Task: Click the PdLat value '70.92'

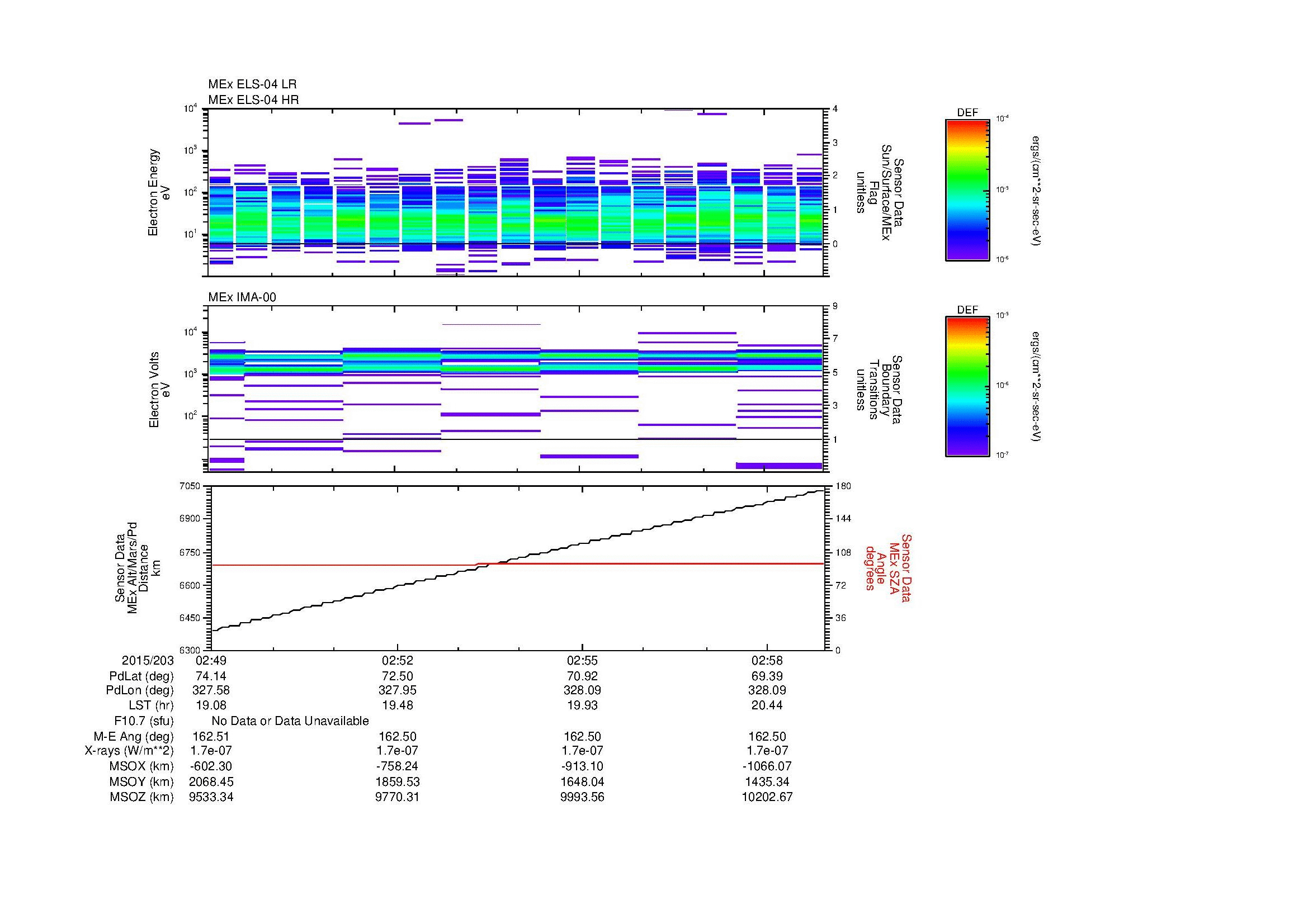Action: [x=582, y=676]
